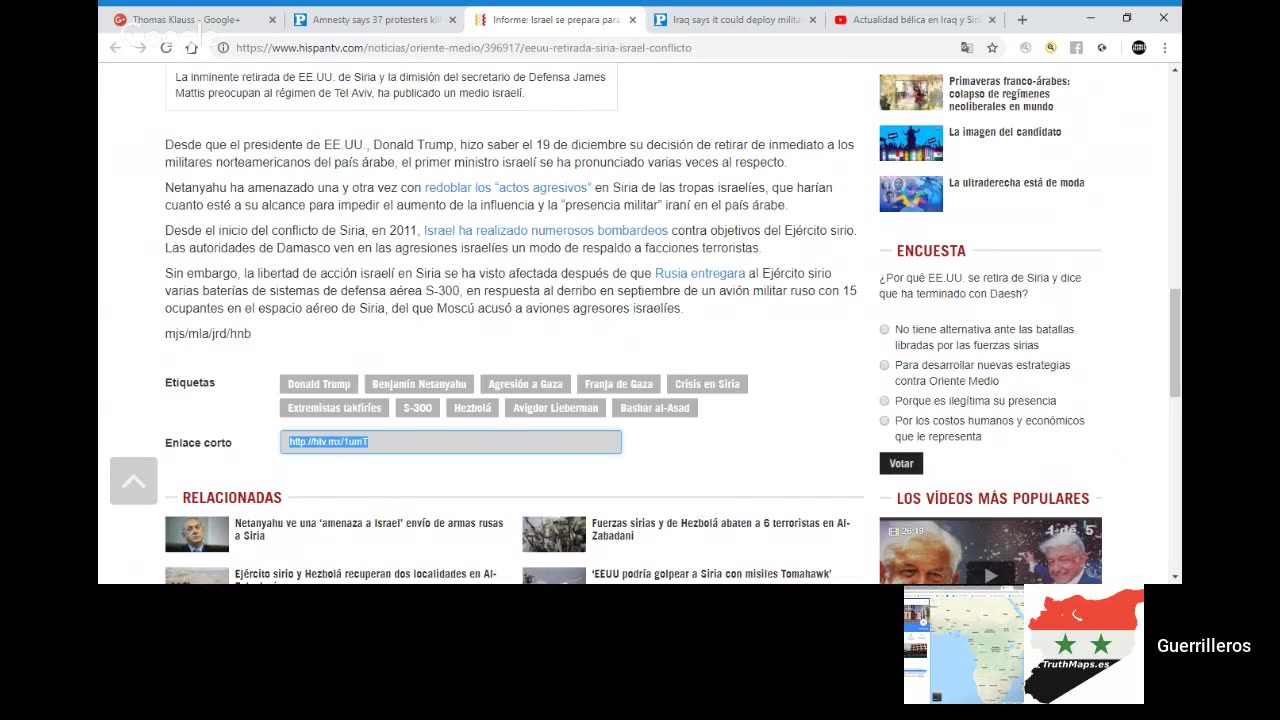Screen dimensions: 1280x720
Task: Open 'Primaveras franco-árabes' sidebar article
Action: (1009, 94)
